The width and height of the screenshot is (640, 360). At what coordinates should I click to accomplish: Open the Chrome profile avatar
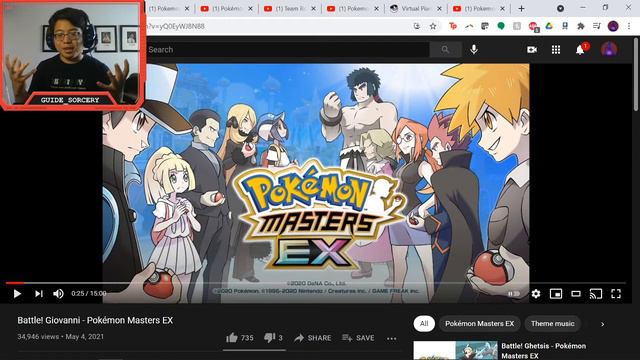(613, 26)
